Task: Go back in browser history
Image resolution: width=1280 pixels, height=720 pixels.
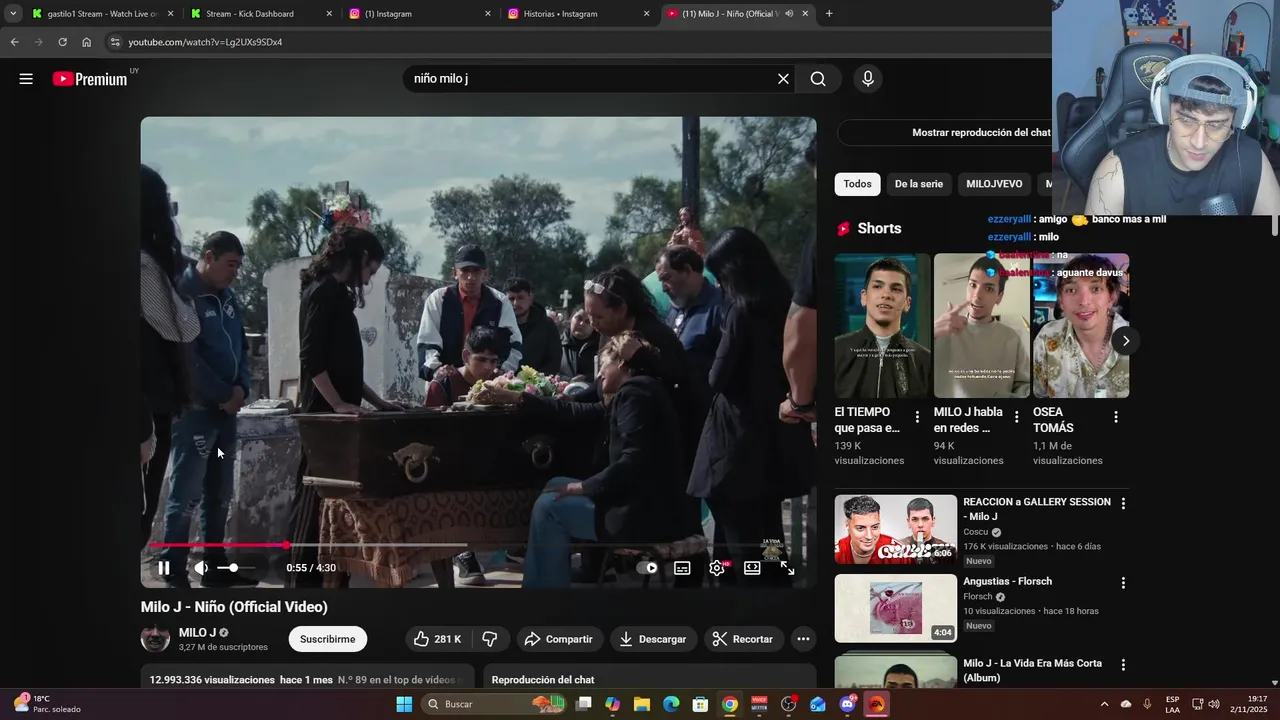Action: point(14,42)
